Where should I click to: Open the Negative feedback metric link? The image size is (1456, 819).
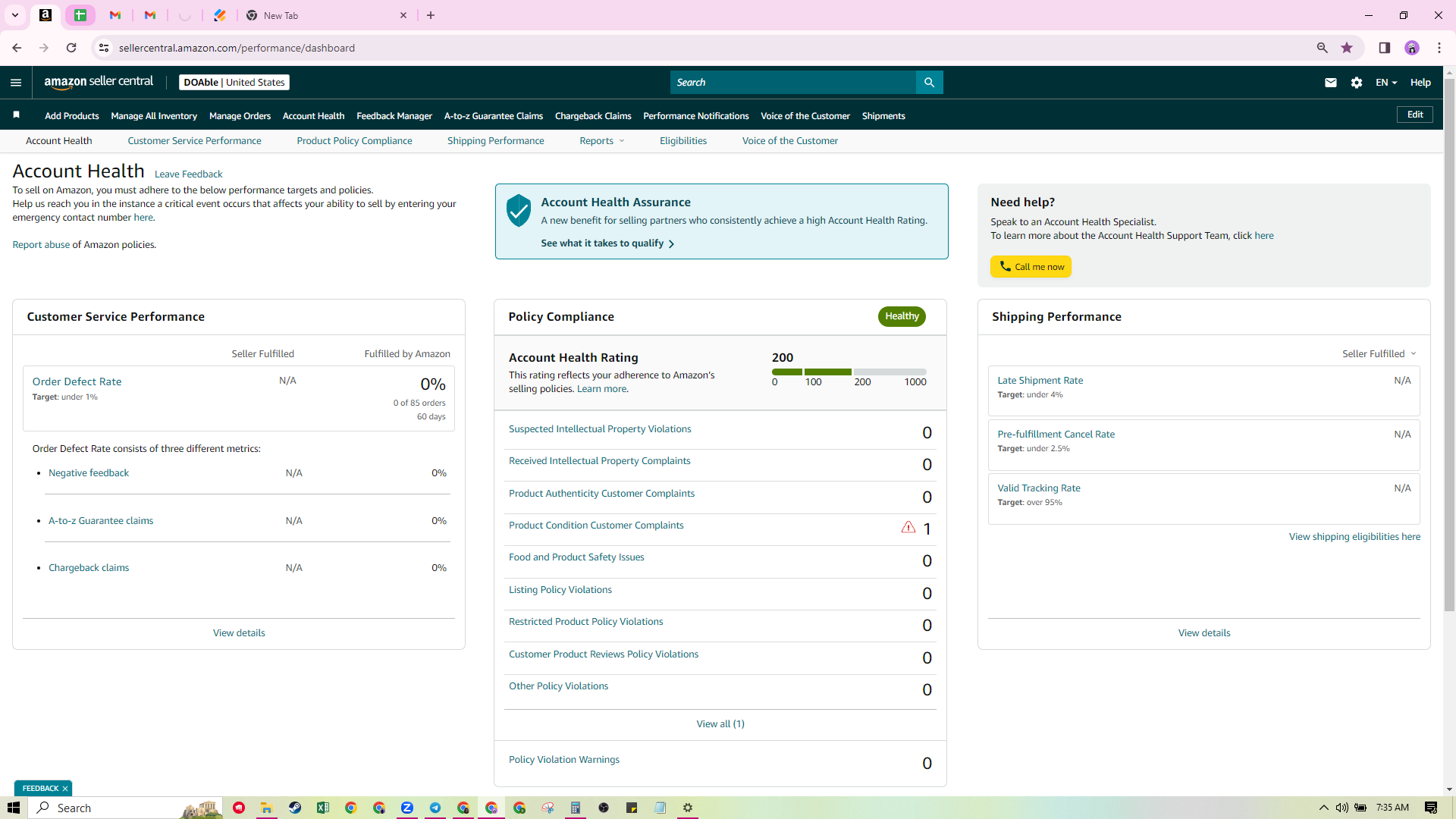tap(89, 473)
